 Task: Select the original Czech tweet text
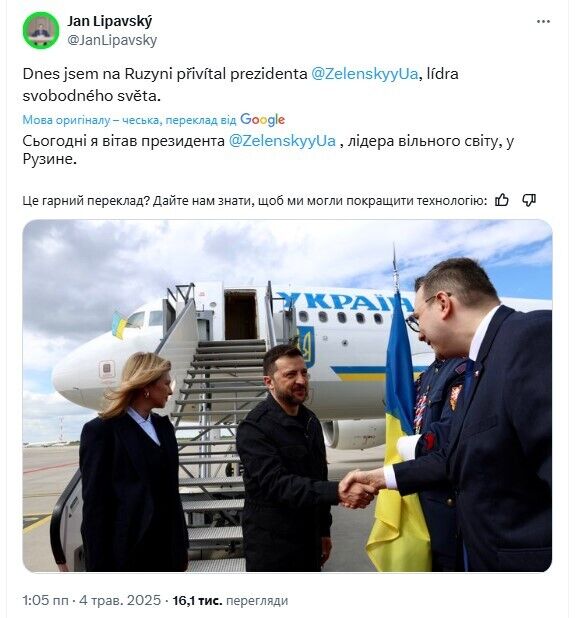[240, 85]
